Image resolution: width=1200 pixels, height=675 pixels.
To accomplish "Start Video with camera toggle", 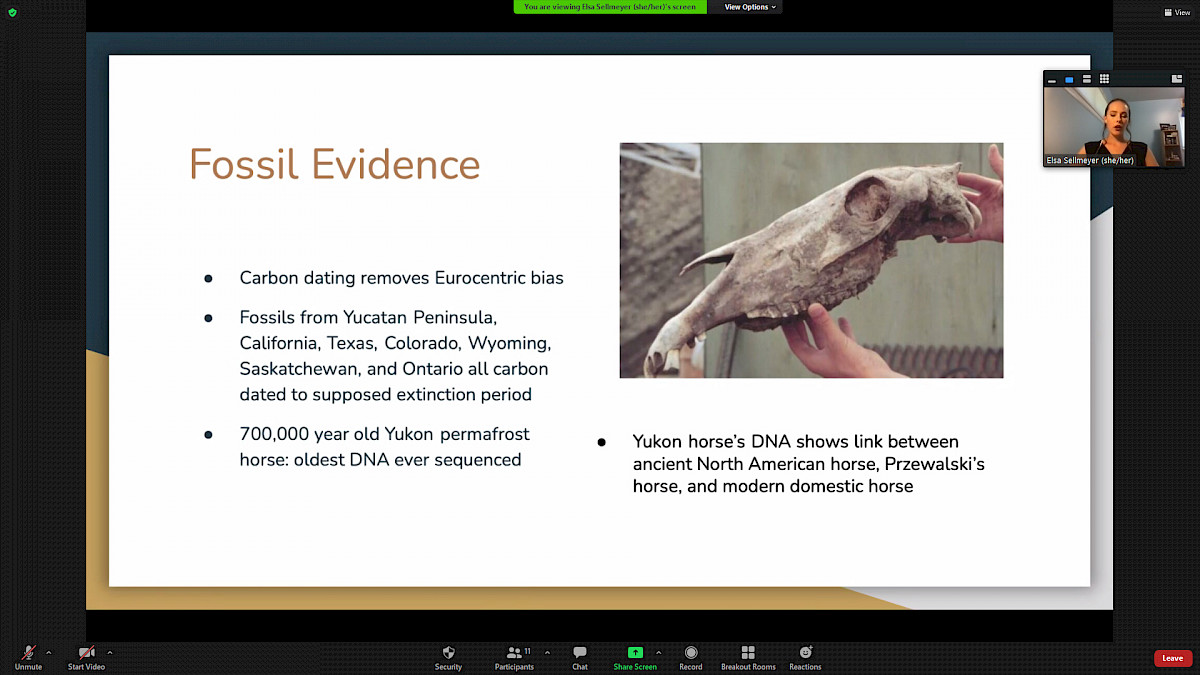I will [86, 656].
